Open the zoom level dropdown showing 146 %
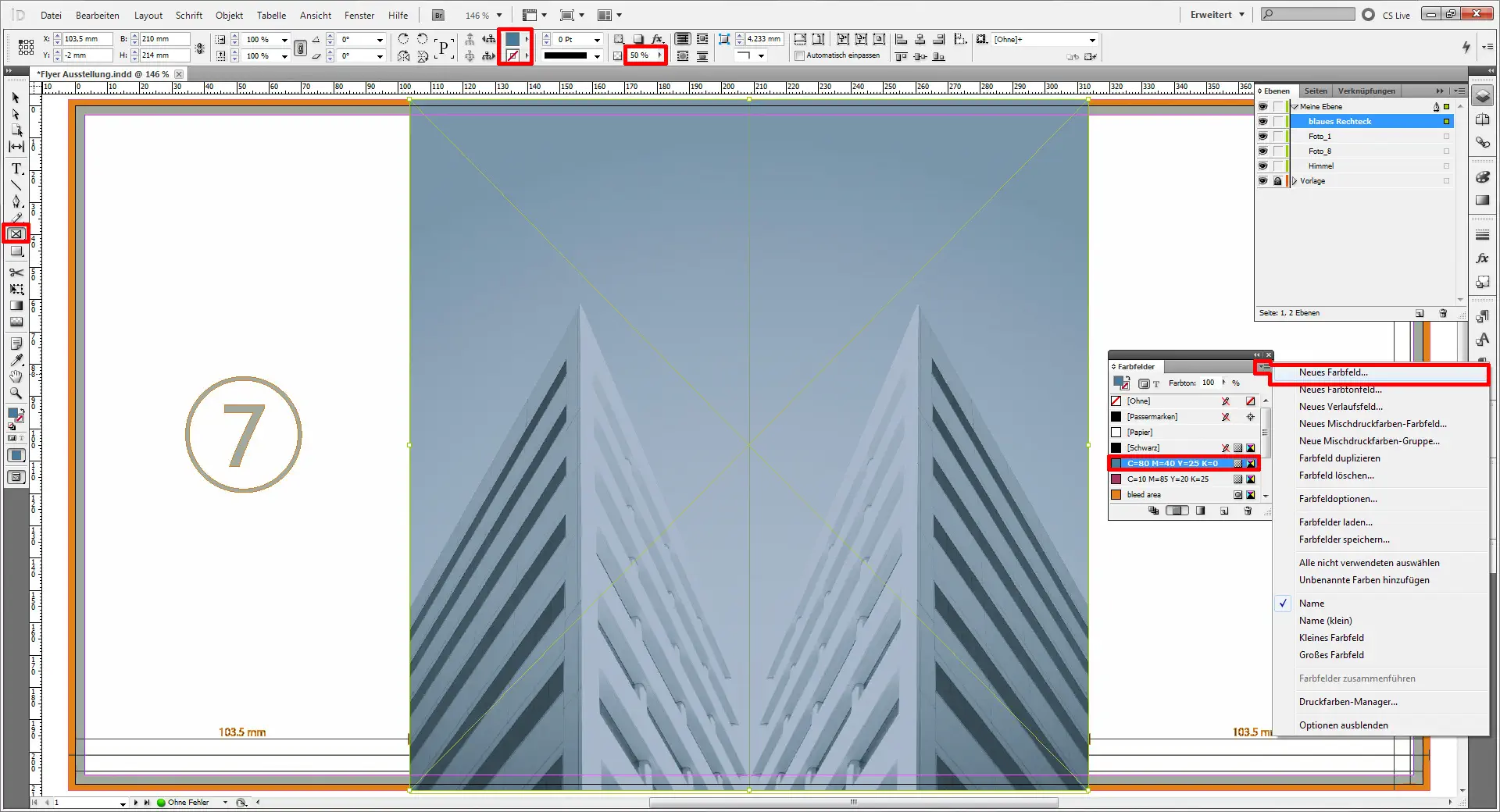 coord(499,16)
